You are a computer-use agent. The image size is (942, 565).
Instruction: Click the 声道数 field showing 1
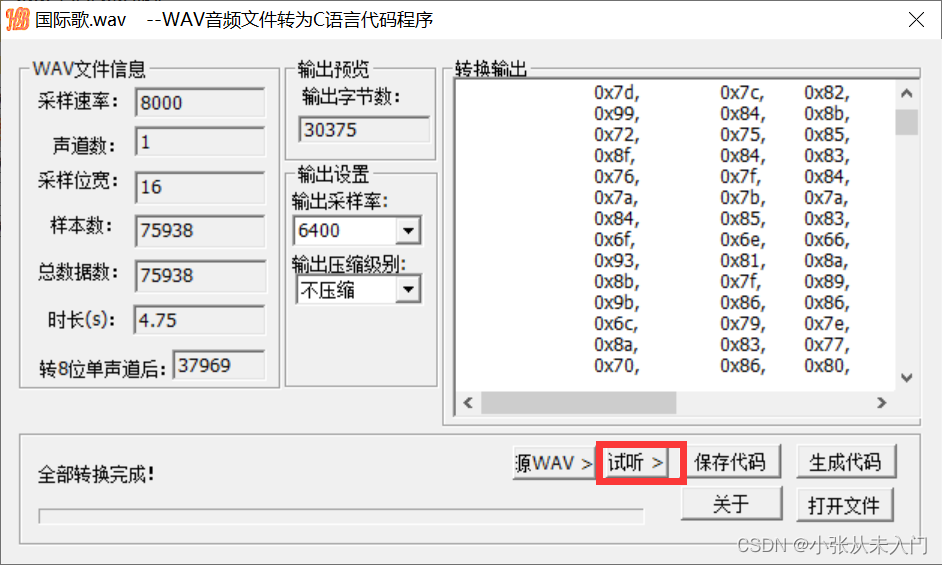pyautogui.click(x=200, y=142)
